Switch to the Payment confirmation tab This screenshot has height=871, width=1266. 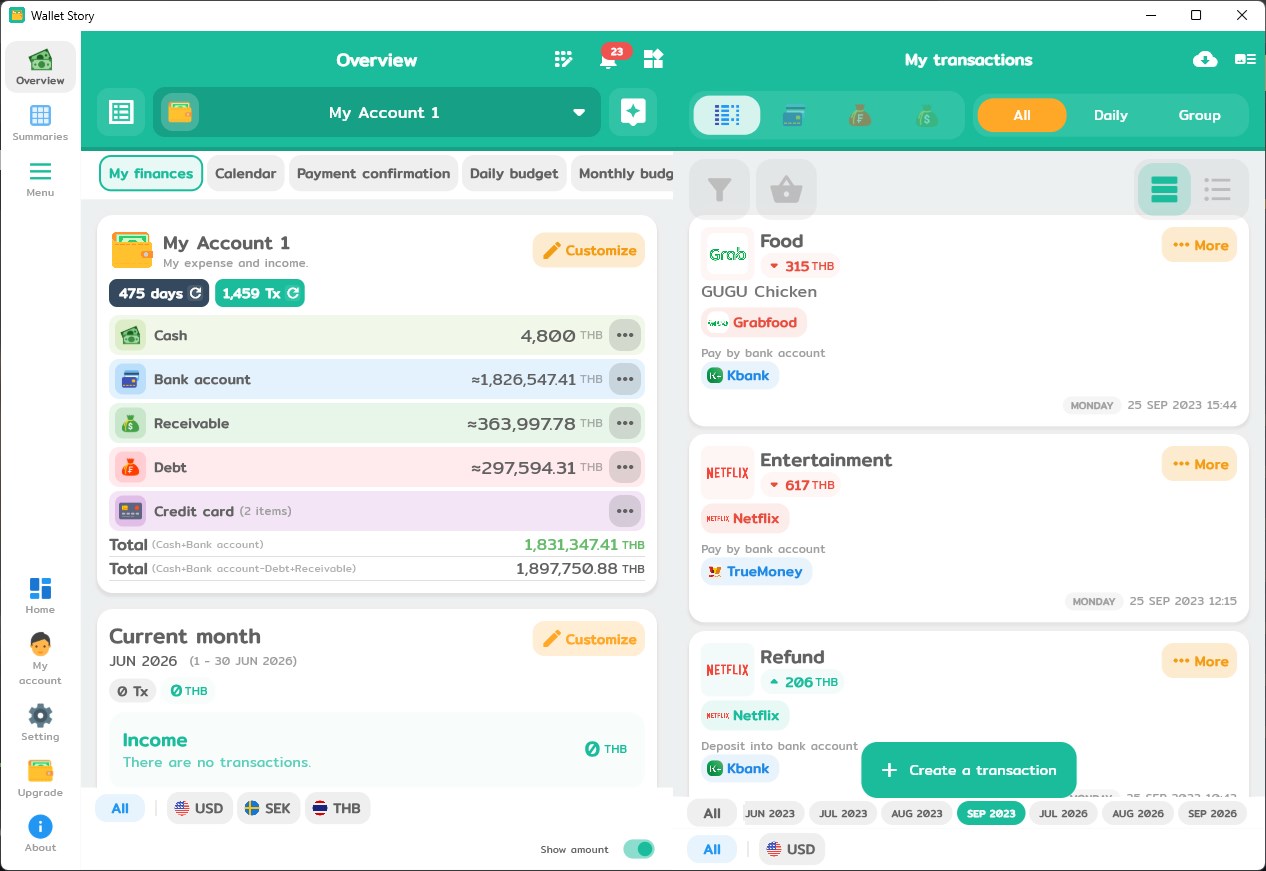coord(373,173)
